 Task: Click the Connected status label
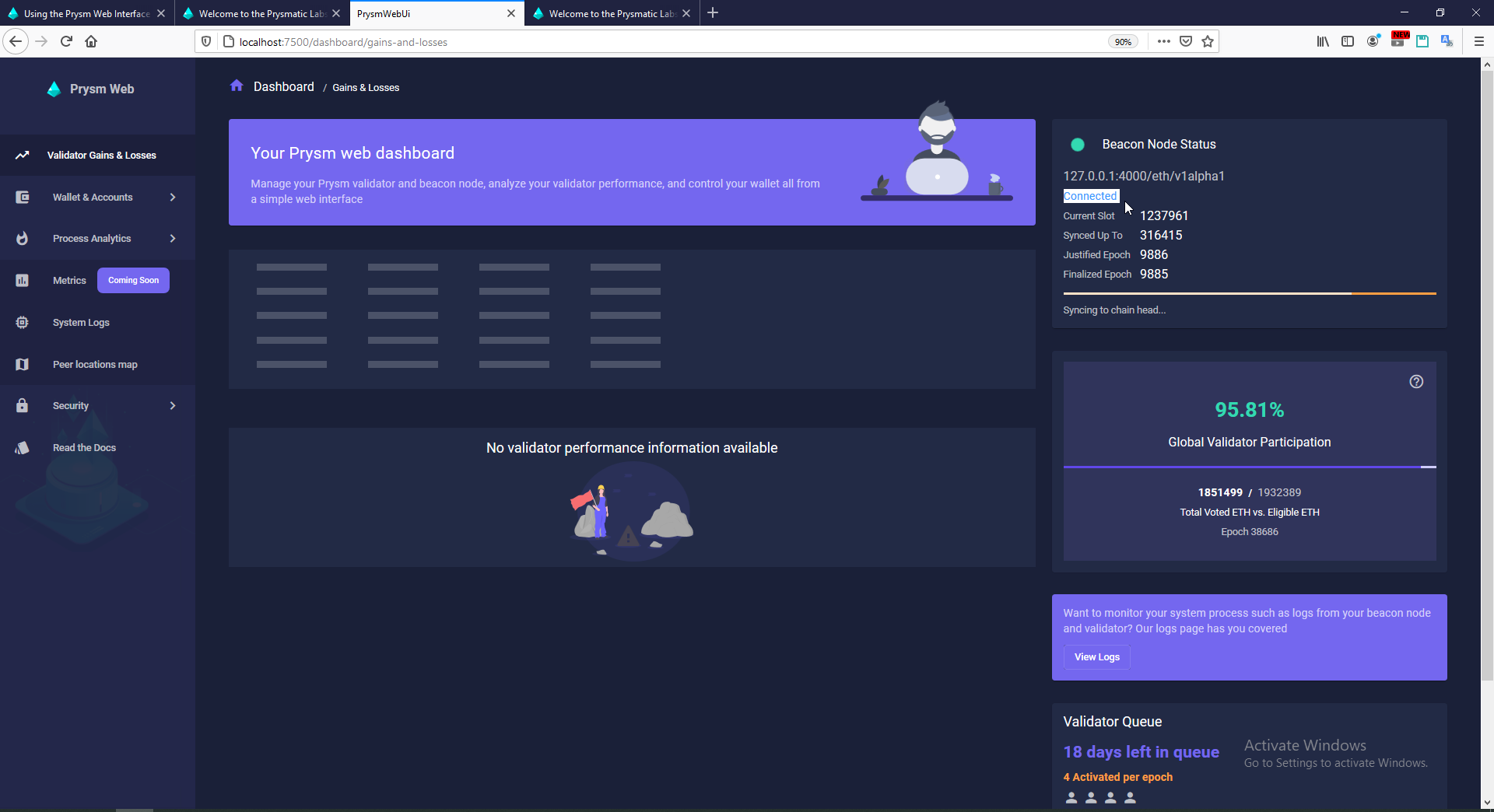coord(1090,197)
